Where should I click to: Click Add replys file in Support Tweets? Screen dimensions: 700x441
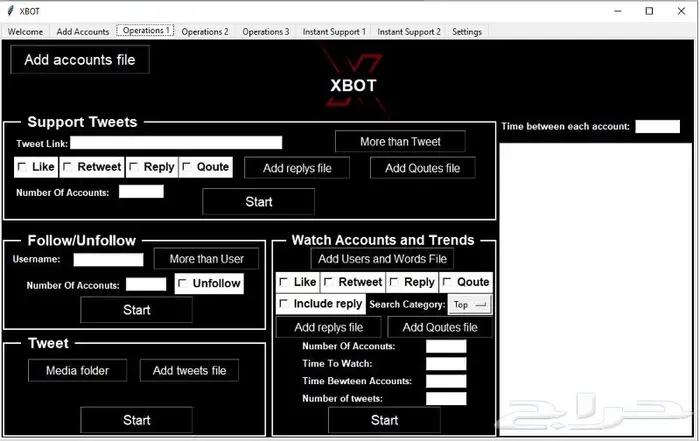(297, 168)
